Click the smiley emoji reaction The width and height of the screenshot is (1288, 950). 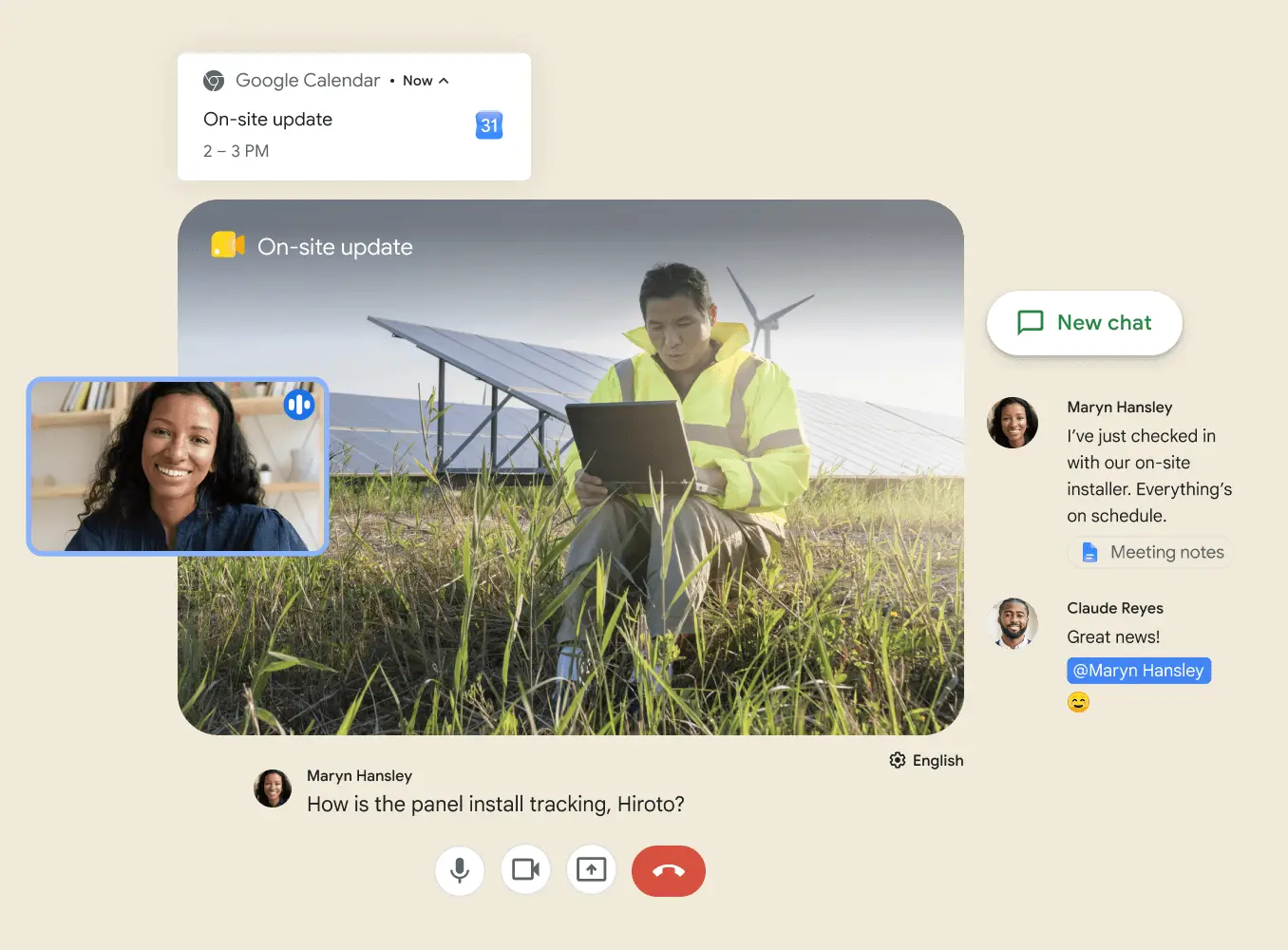coord(1078,702)
